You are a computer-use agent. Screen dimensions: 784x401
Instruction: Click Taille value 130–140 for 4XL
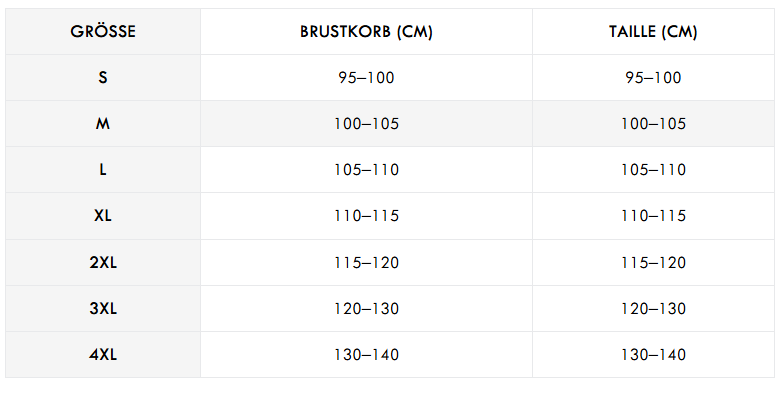coord(653,354)
